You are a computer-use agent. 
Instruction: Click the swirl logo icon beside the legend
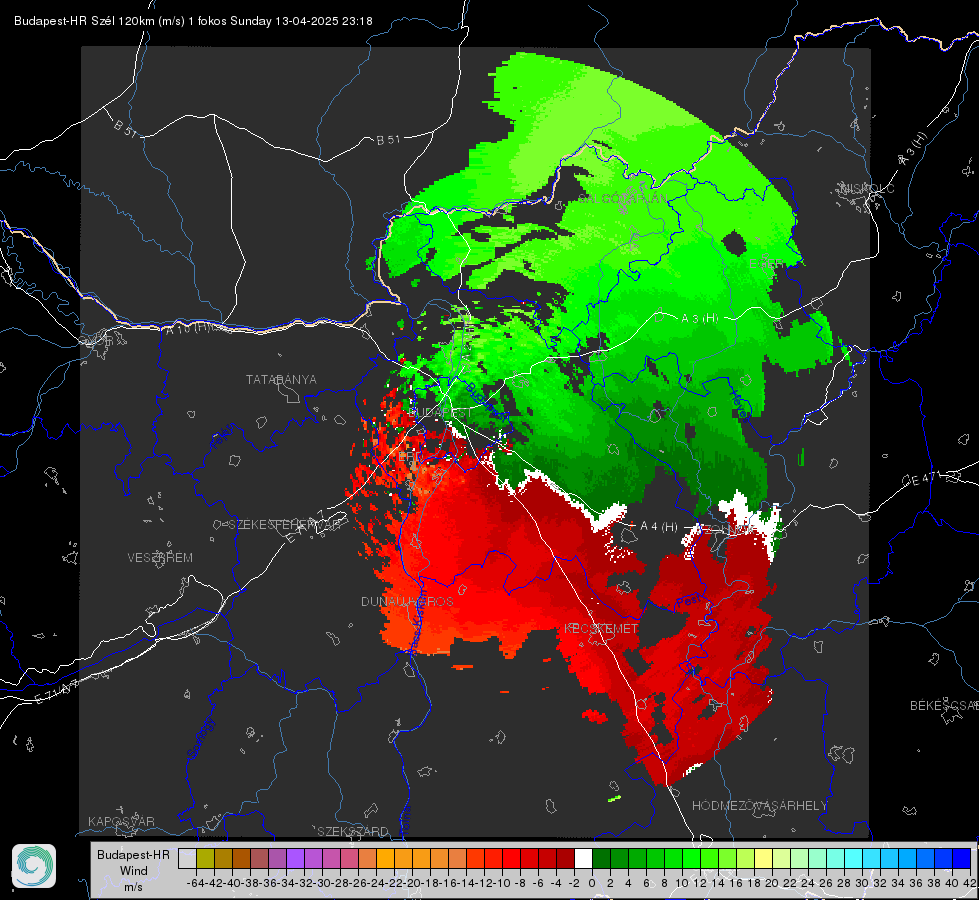(x=34, y=866)
